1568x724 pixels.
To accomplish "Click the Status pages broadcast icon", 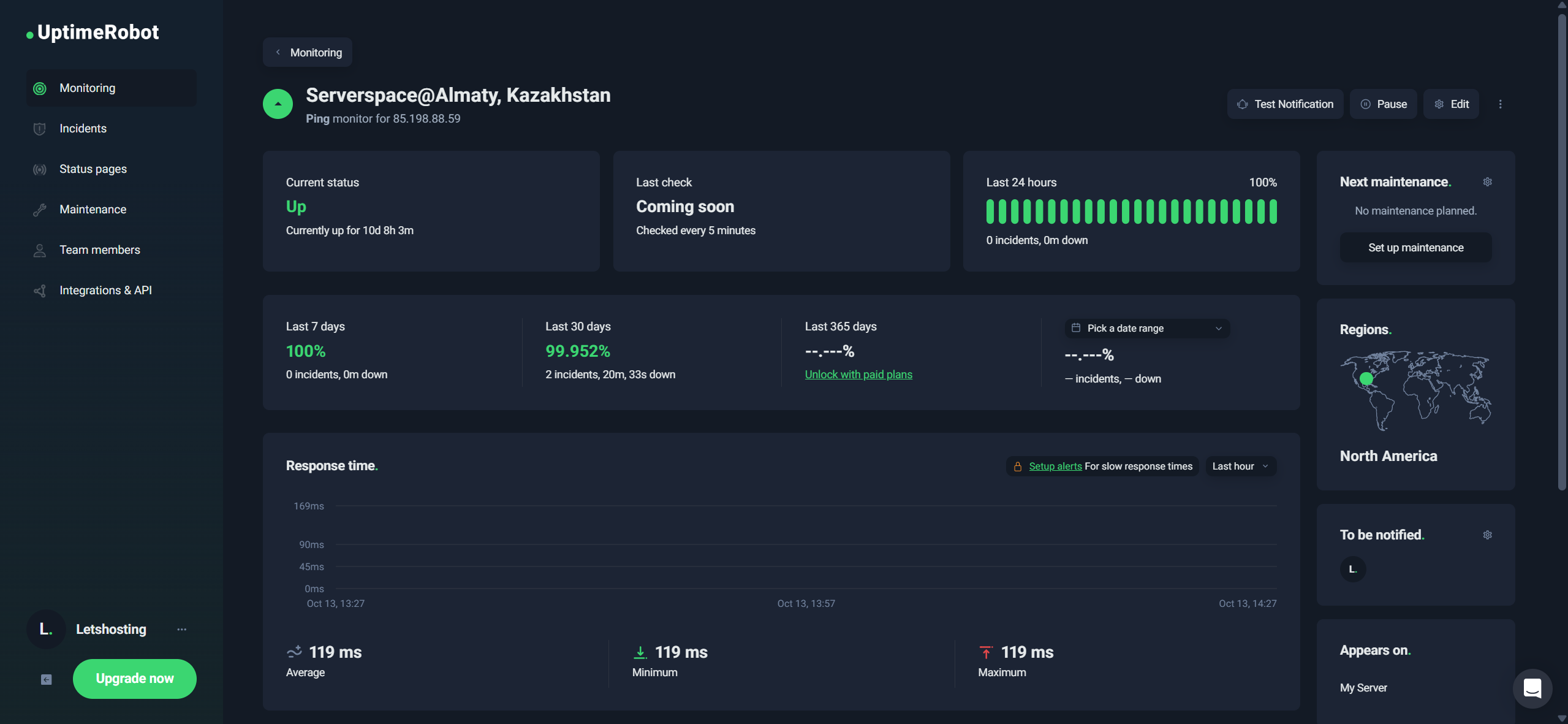I will pos(40,169).
